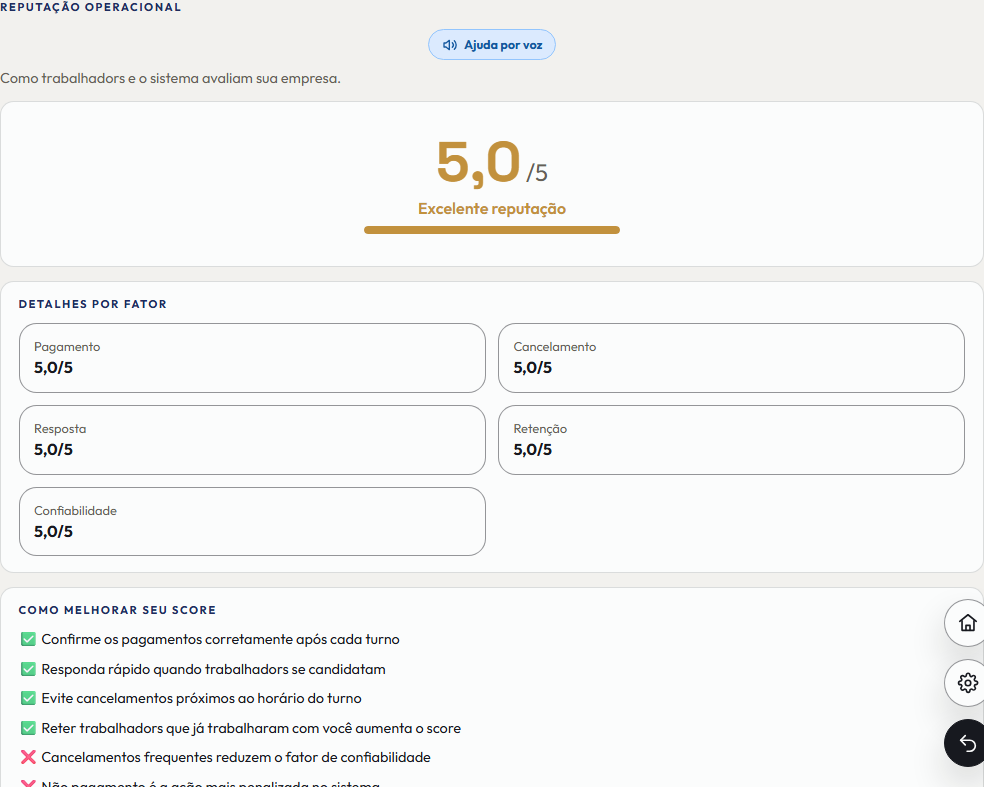Click the large 5,0 reputation score
The image size is (984, 787).
coord(479,163)
